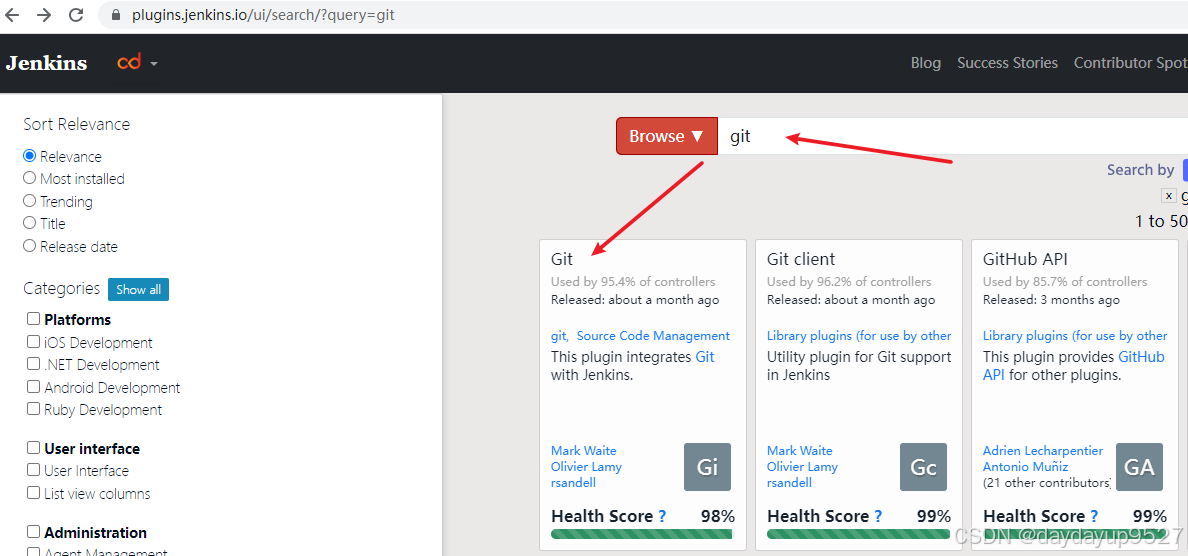
Task: Remove the search filter with the x icon
Action: click(x=1169, y=196)
